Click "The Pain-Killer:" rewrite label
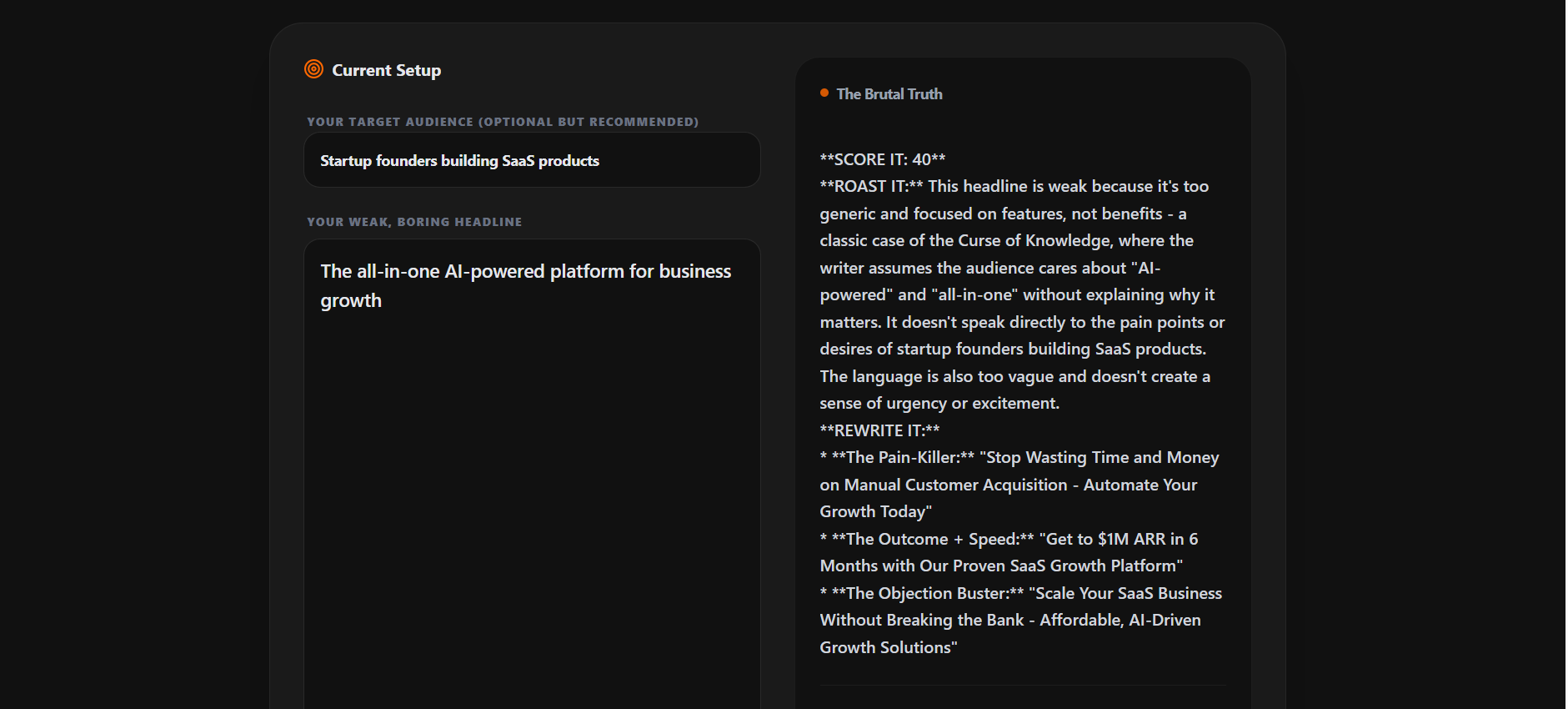Viewport: 1568px width, 709px height. click(904, 458)
